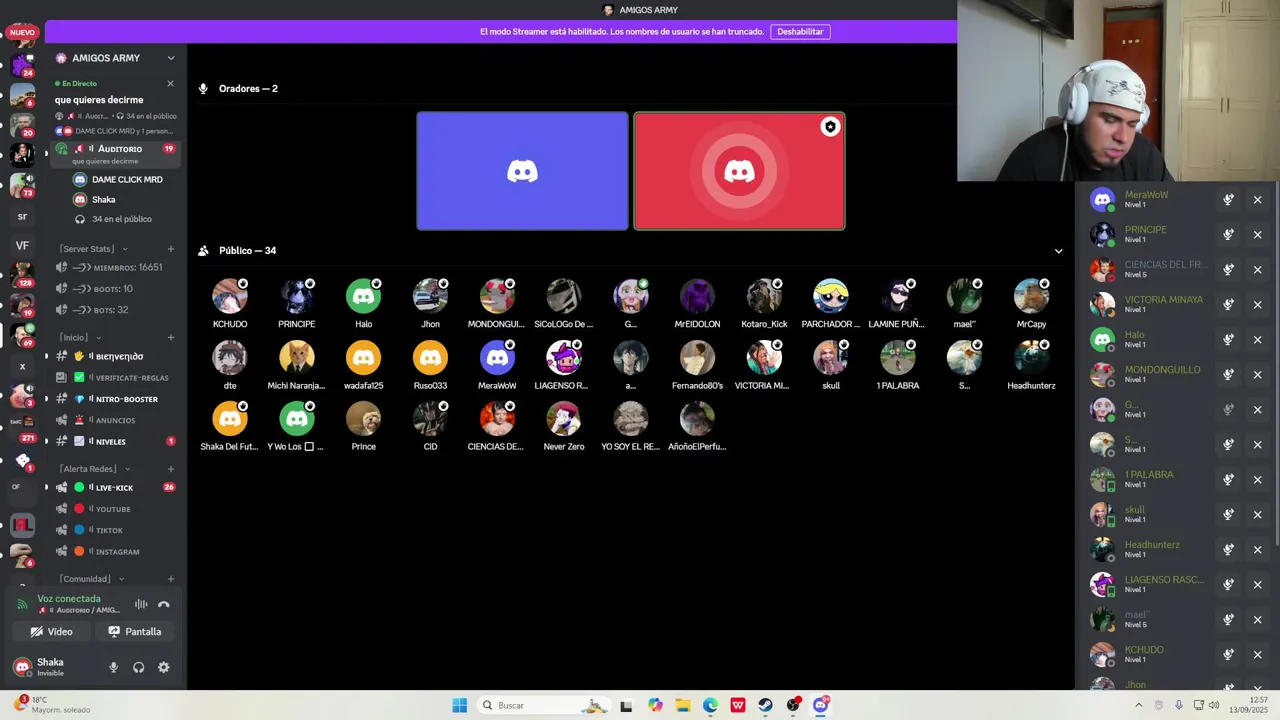The height and width of the screenshot is (720, 1280).
Task: Open stage moderator icon on red speaker tile
Action: 830,127
